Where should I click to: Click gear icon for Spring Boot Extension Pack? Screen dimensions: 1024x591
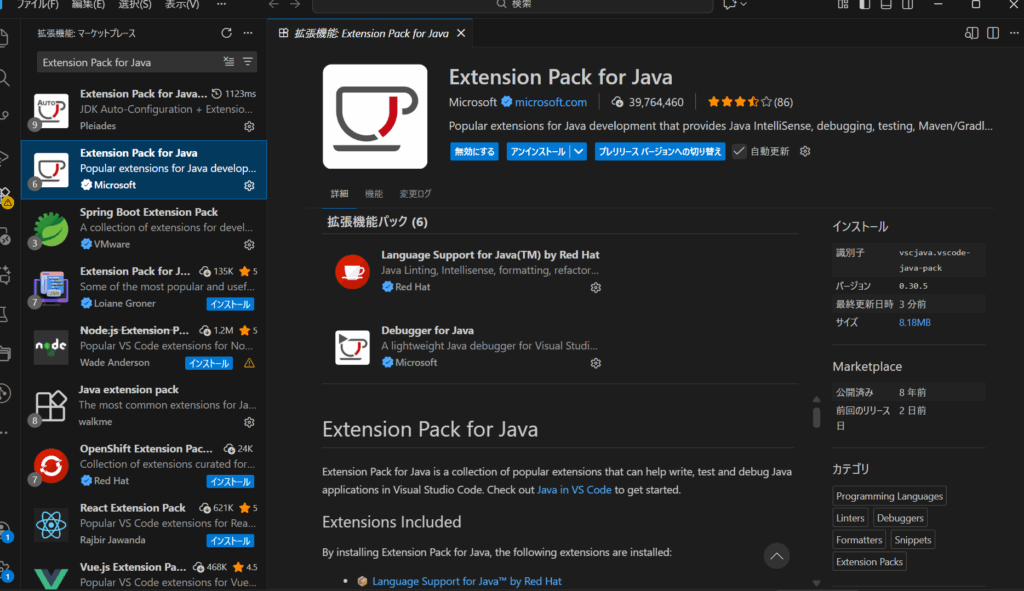(x=249, y=244)
